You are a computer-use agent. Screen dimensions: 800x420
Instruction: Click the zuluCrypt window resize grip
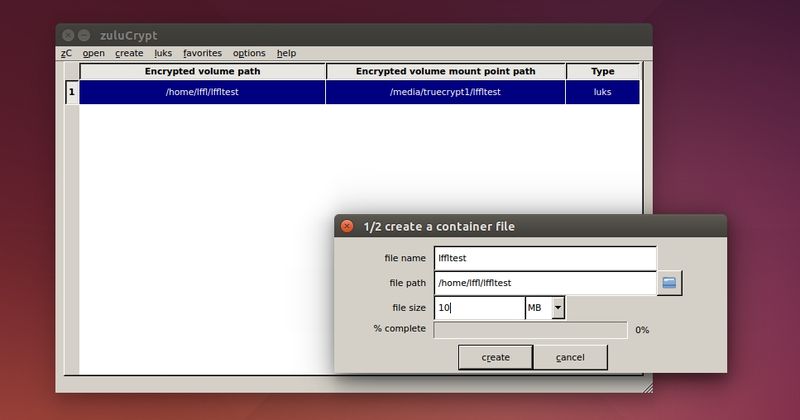(647, 388)
